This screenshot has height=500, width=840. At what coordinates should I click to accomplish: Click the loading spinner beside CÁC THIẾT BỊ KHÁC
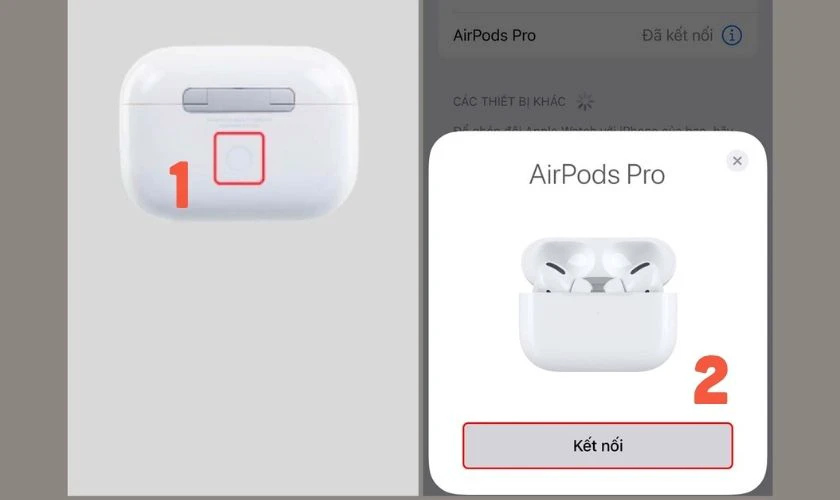click(x=585, y=101)
